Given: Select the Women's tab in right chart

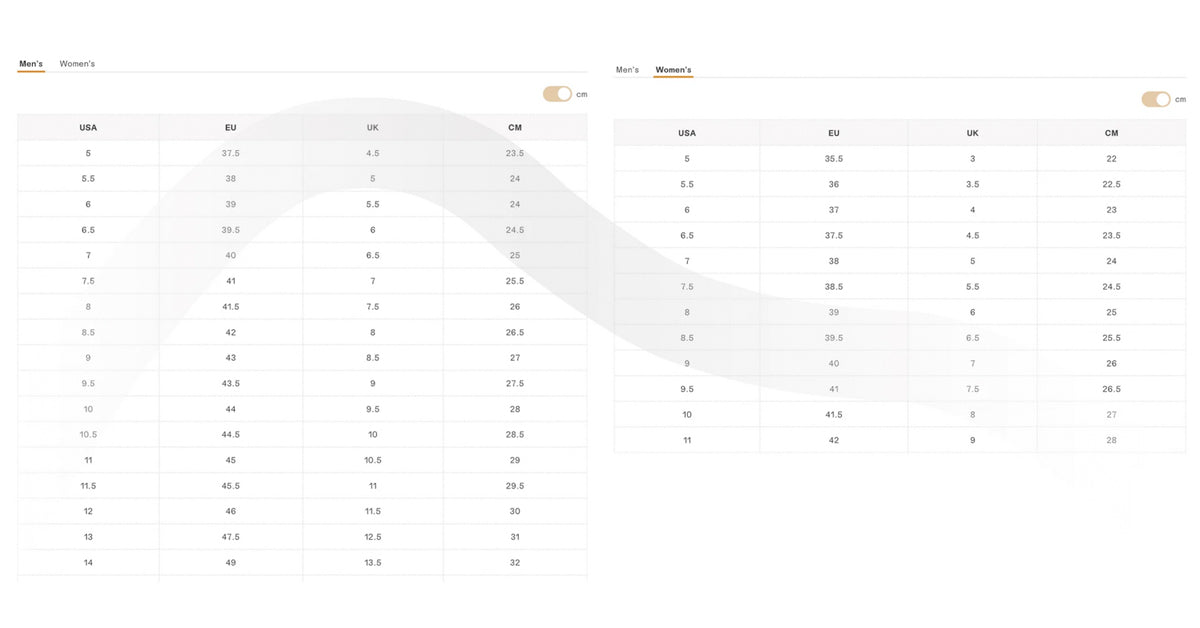Looking at the screenshot, I should [673, 70].
